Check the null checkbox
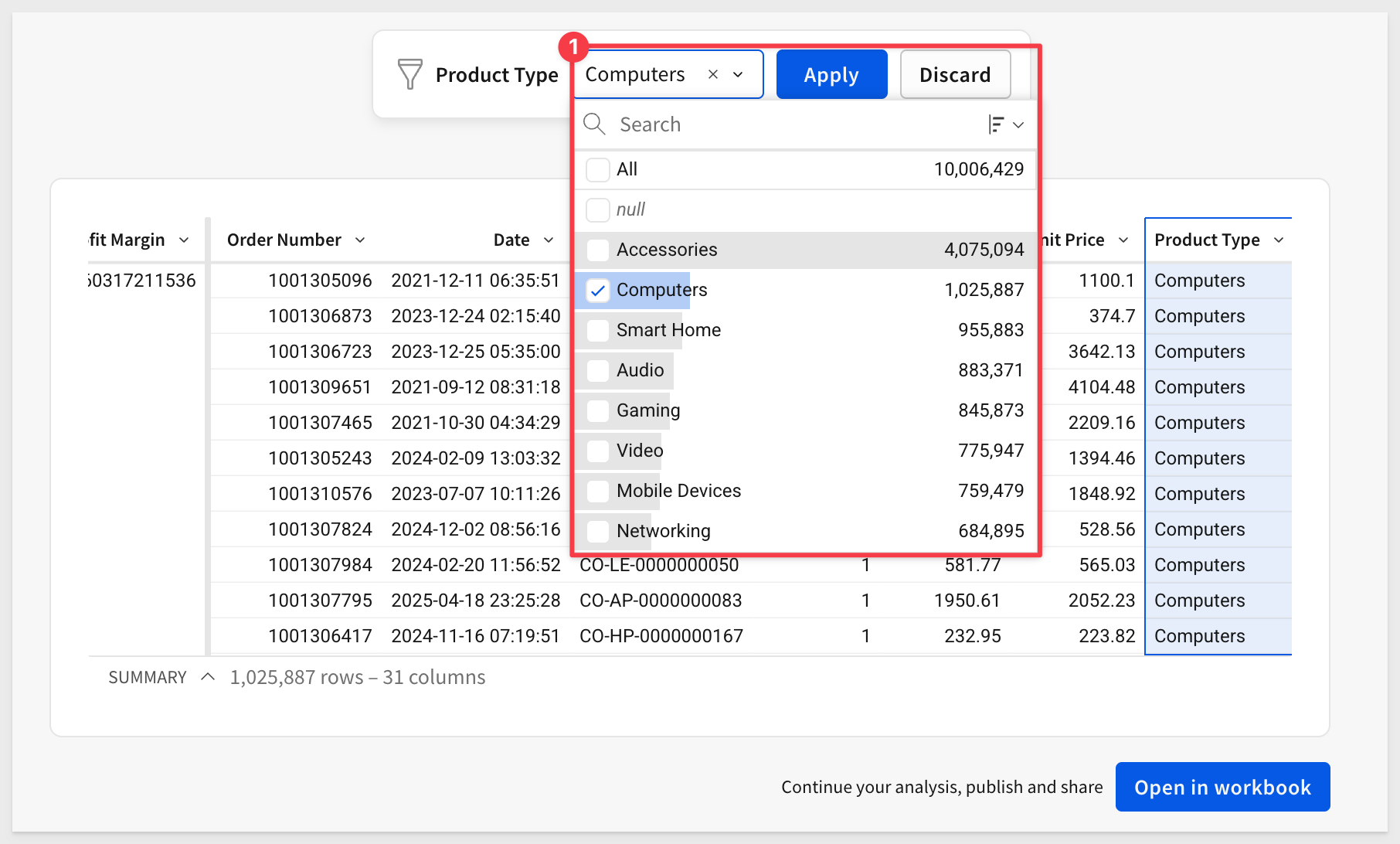Image resolution: width=1400 pixels, height=844 pixels. (x=598, y=209)
